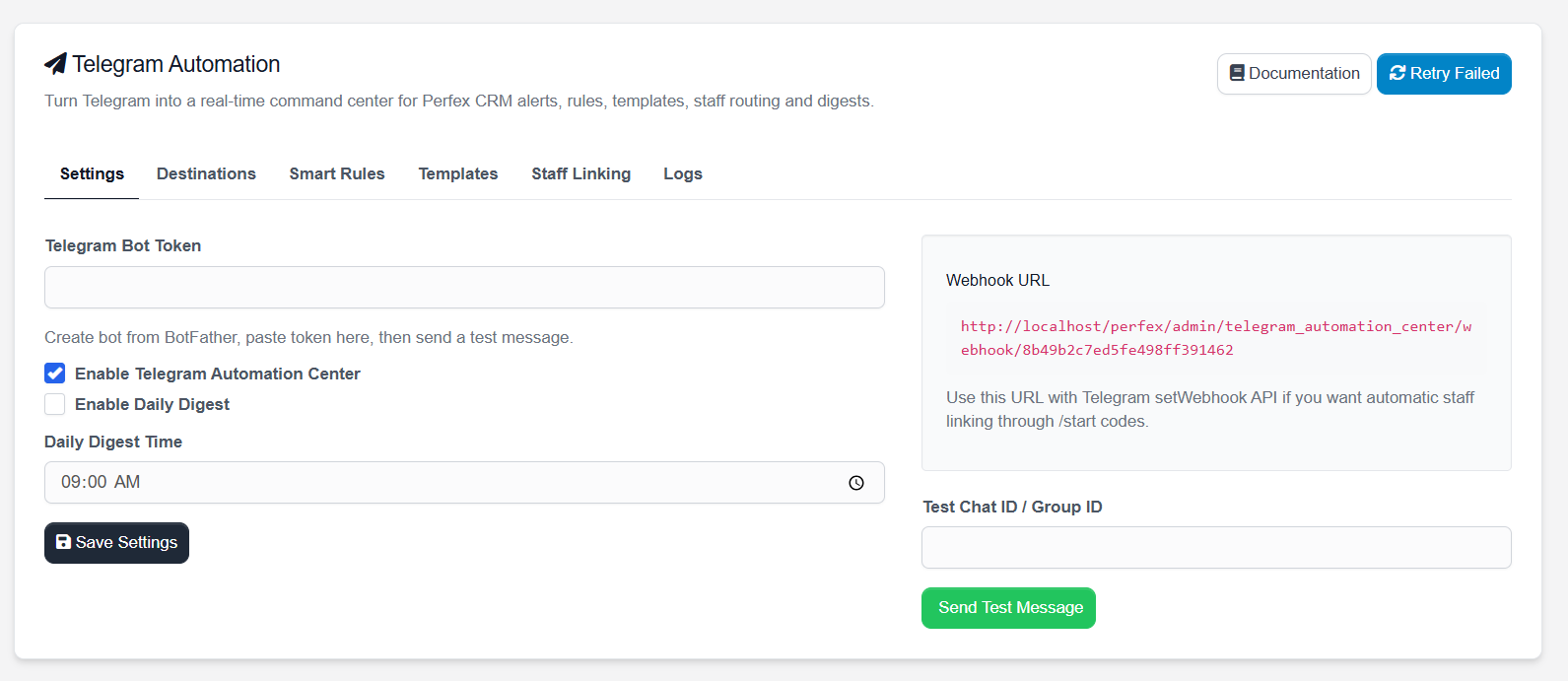Focus the Test Chat ID / Group ID field
1568x681 pixels.
click(x=1216, y=548)
